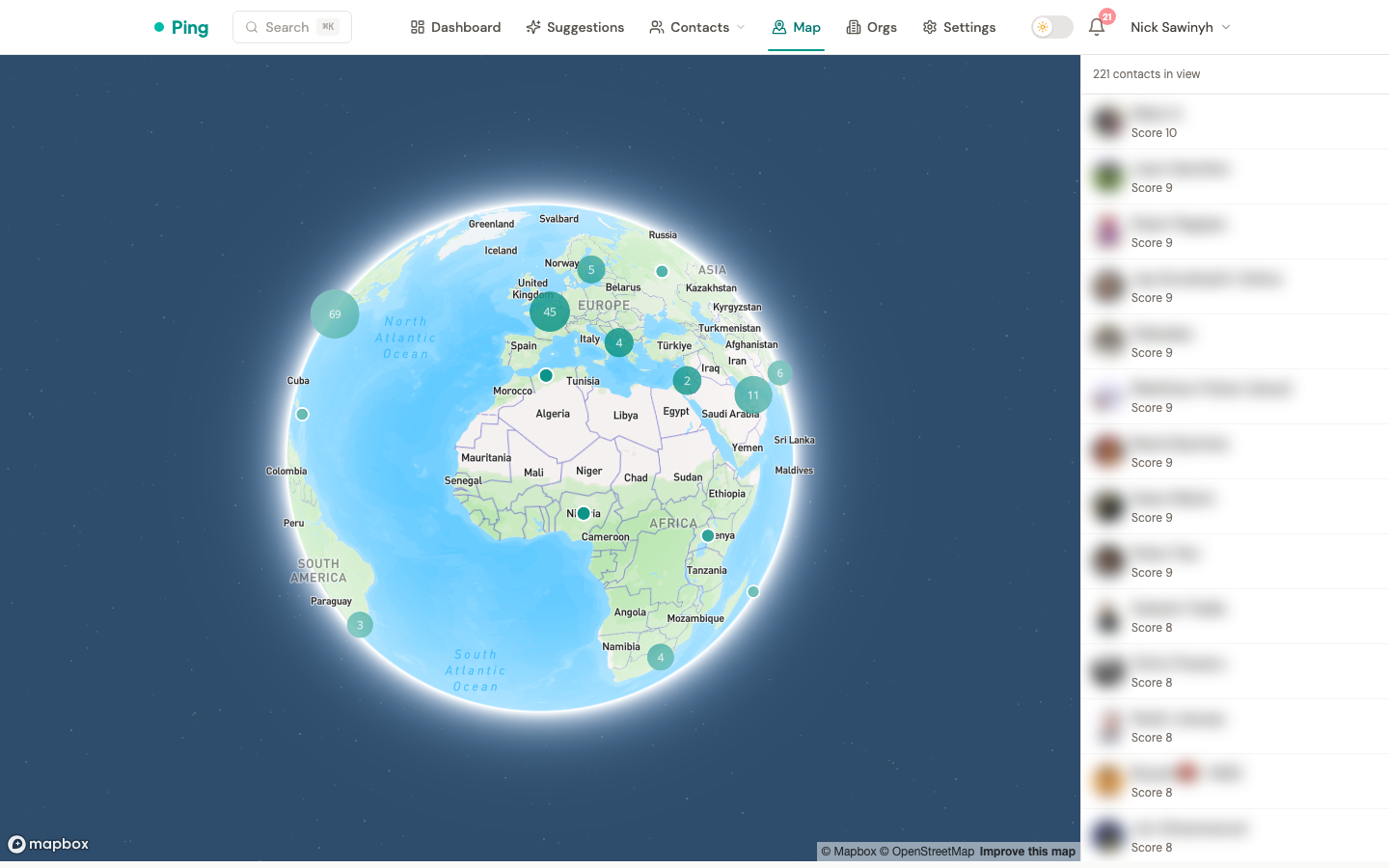This screenshot has width=1389, height=868.
Task: Toggle the light/dark theme switch
Action: [1052, 27]
